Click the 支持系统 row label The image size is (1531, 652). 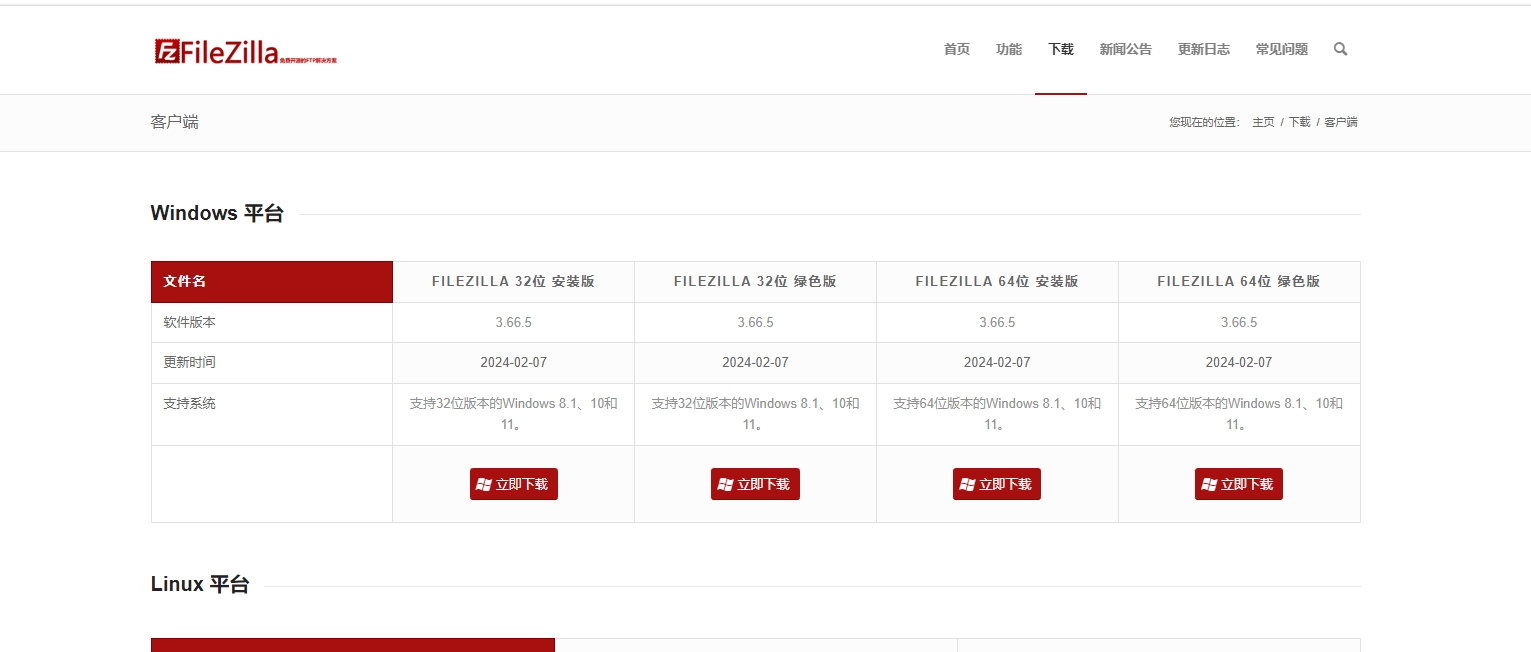point(189,404)
